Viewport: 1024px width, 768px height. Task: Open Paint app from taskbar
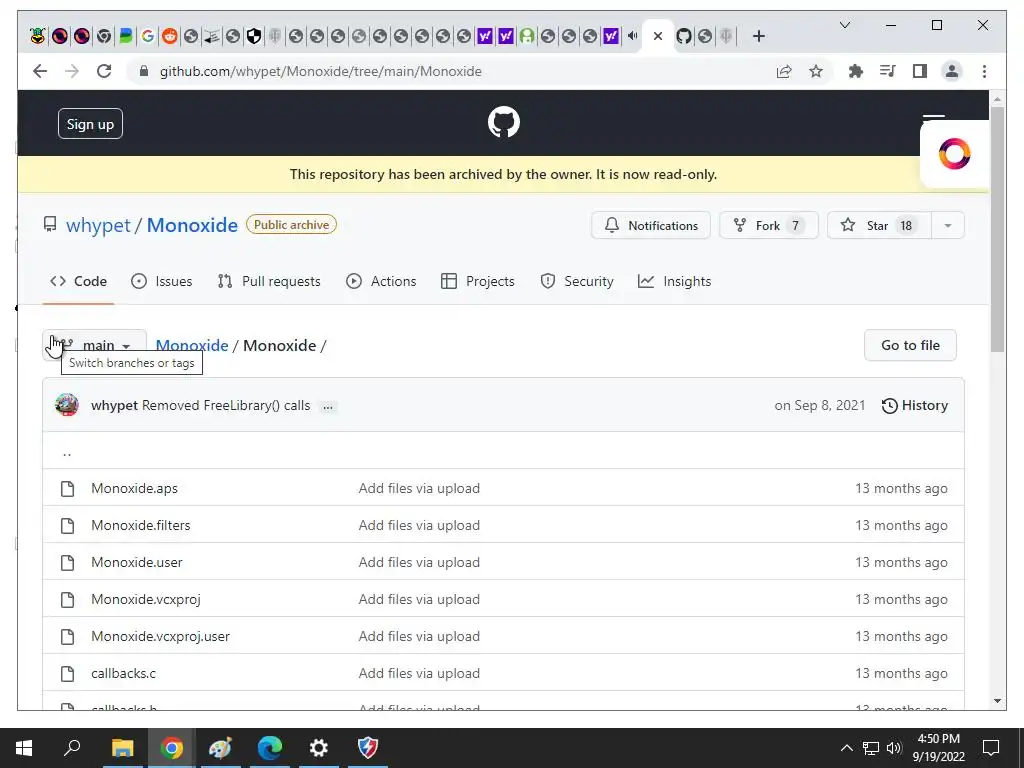[220, 748]
